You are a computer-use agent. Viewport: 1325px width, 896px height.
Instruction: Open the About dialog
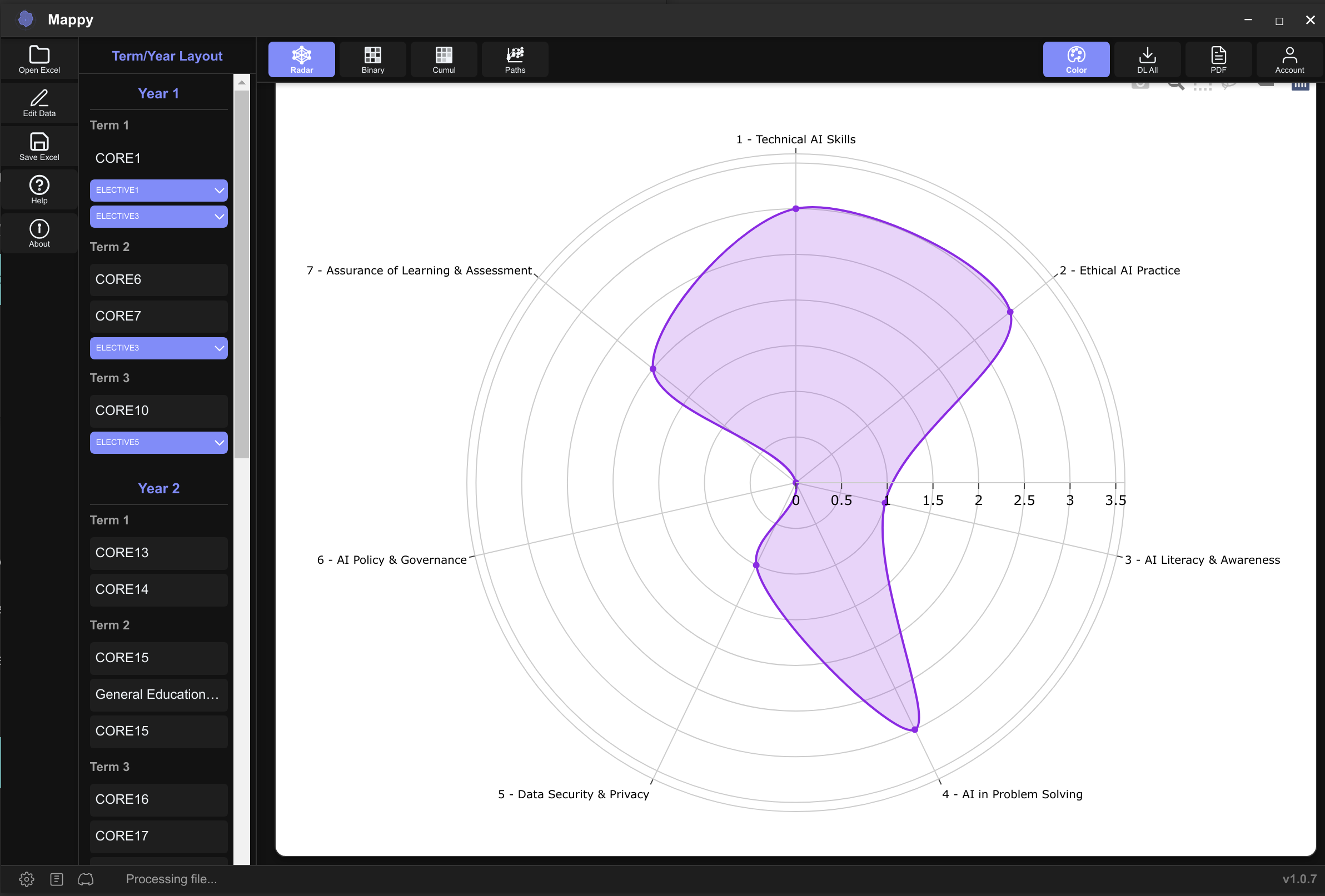click(39, 233)
